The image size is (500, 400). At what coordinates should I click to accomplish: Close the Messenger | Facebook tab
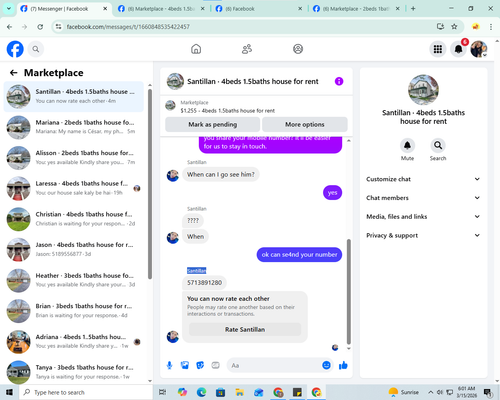(105, 9)
